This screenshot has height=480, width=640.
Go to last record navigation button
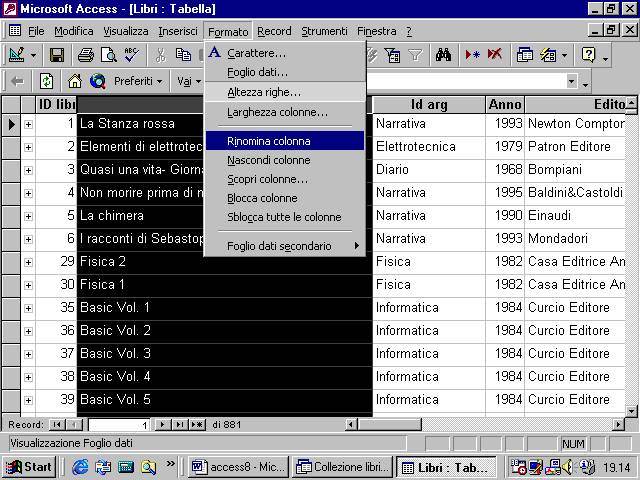(x=180, y=424)
